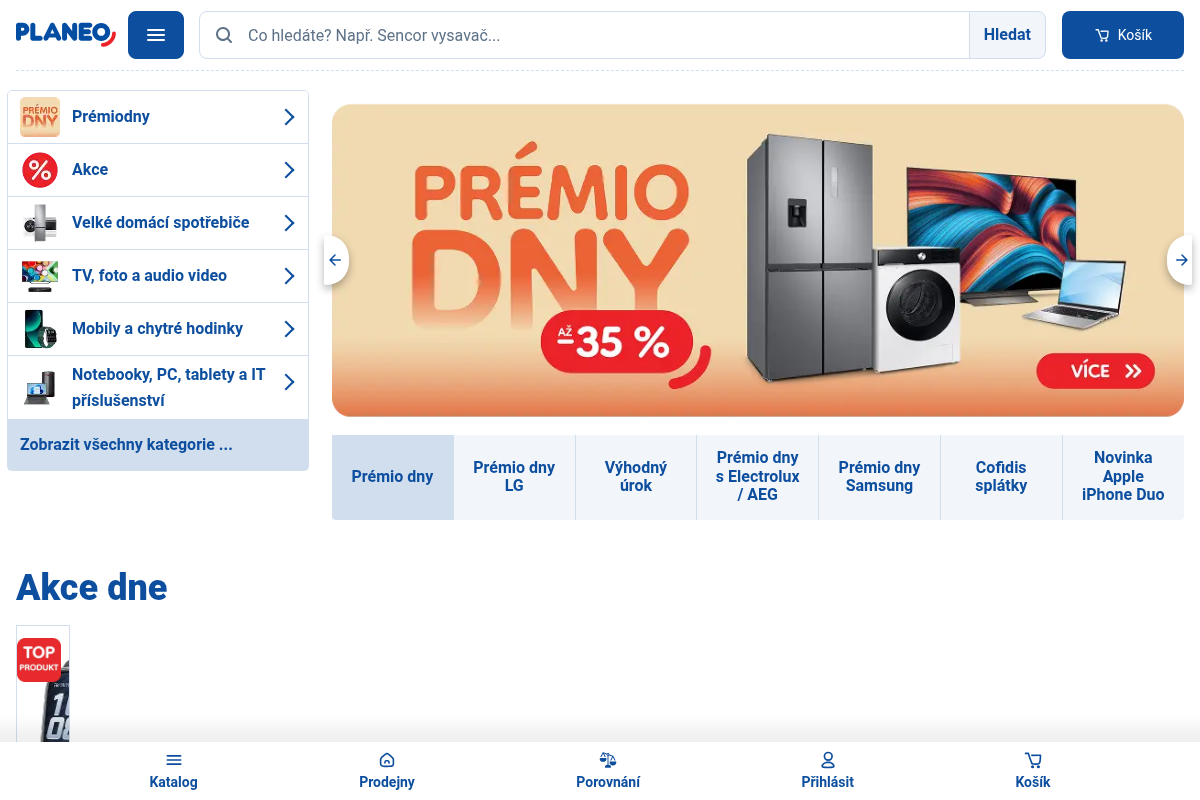
Task: Open Katalog in the bottom bar
Action: [174, 771]
